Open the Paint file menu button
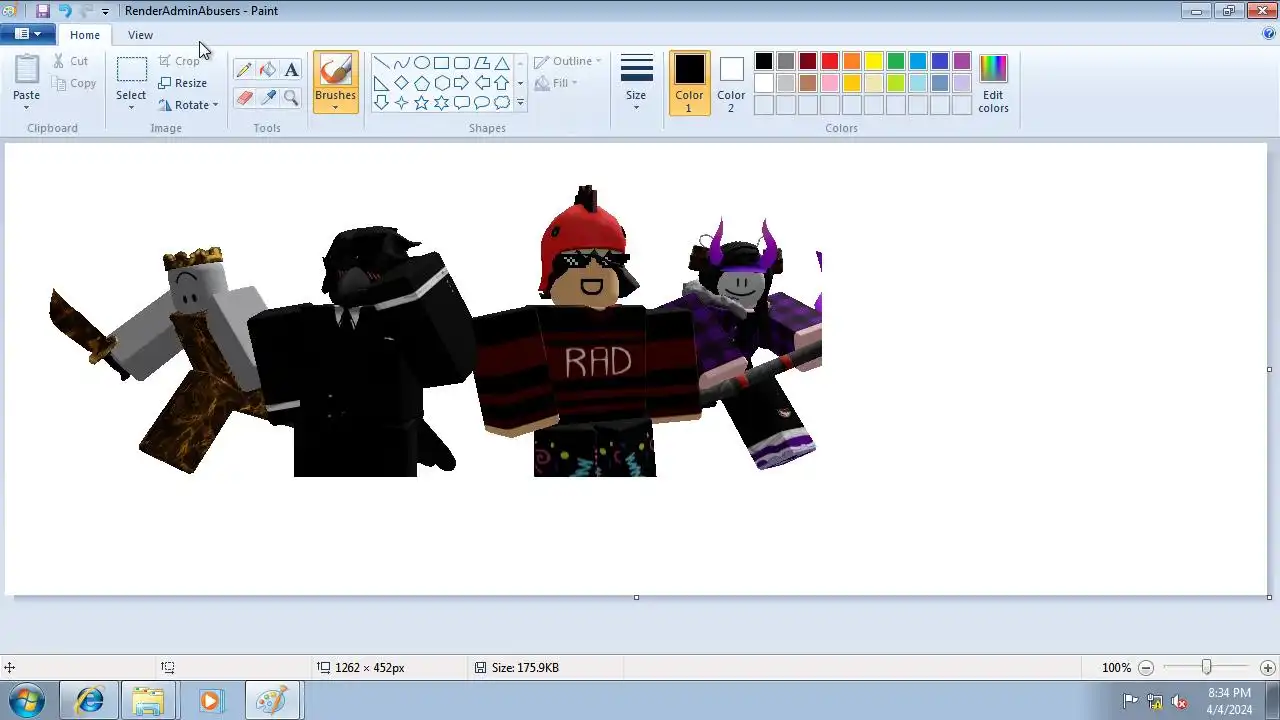1280x720 pixels. coord(28,34)
